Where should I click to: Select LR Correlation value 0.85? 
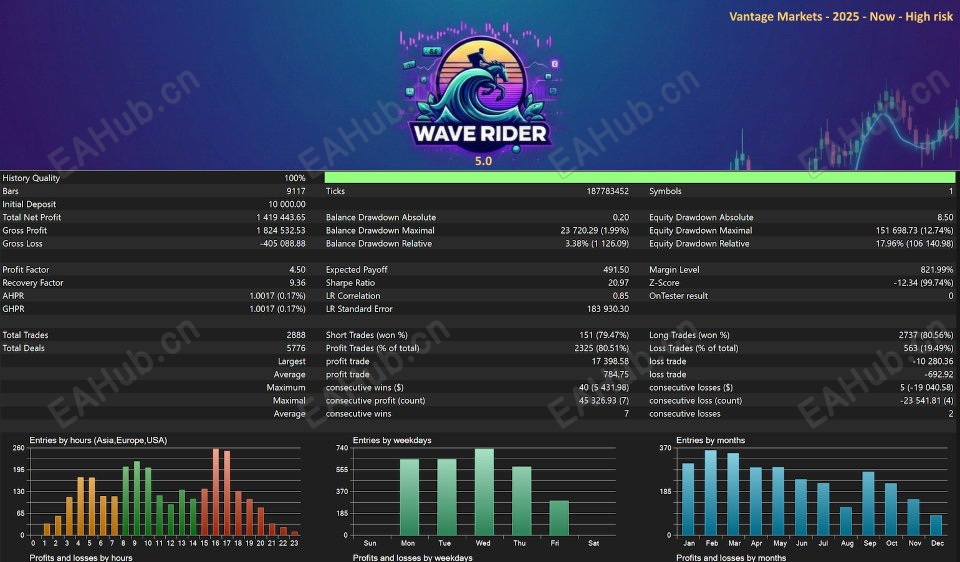click(x=620, y=296)
